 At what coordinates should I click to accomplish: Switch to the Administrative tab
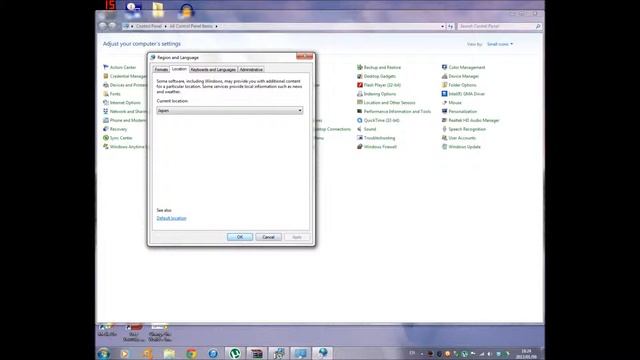click(x=251, y=70)
